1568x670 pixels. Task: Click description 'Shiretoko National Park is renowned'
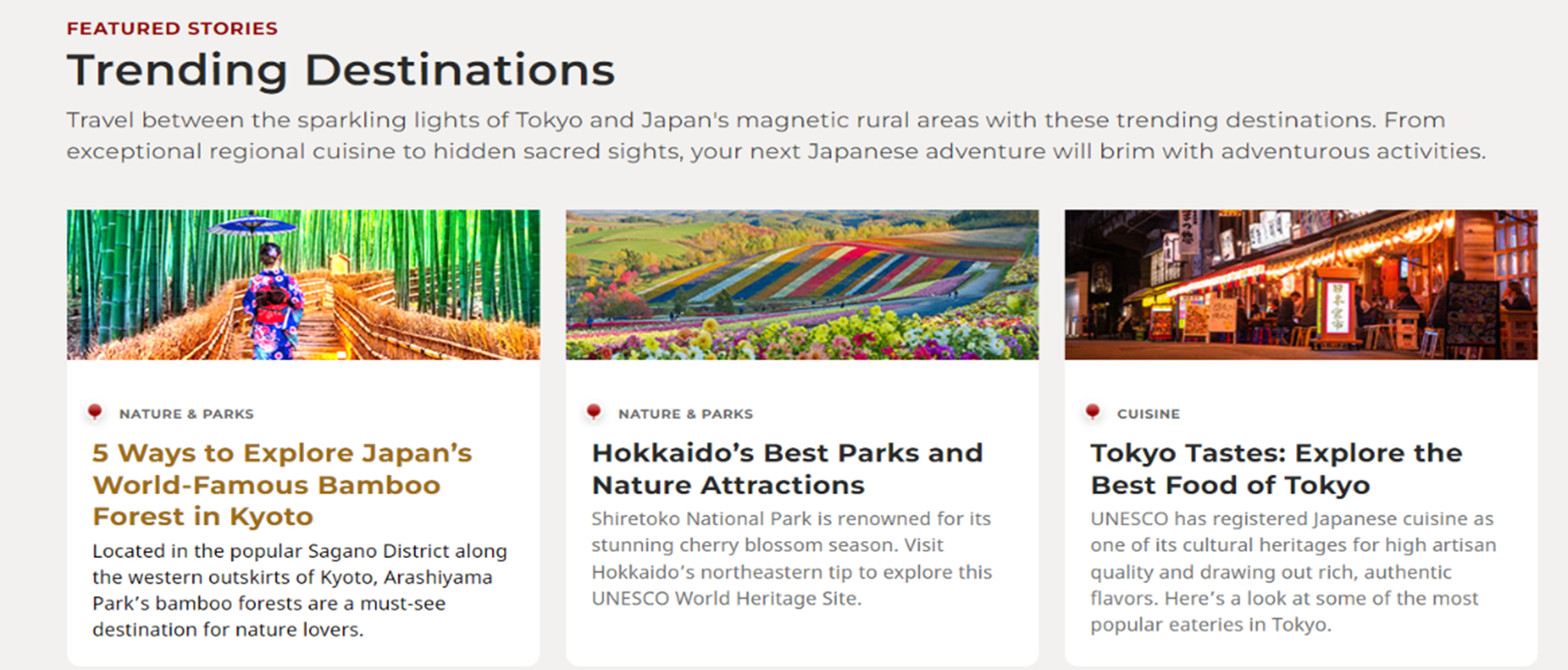pyautogui.click(x=792, y=558)
